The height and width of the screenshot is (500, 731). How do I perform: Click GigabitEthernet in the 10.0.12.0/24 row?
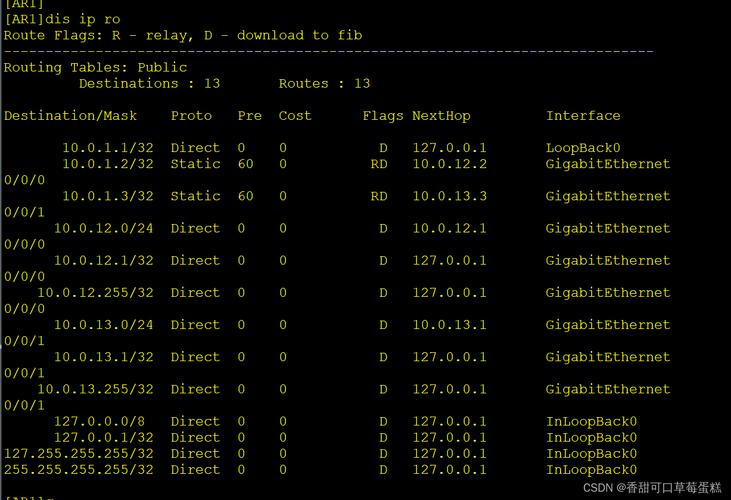pyautogui.click(x=608, y=228)
